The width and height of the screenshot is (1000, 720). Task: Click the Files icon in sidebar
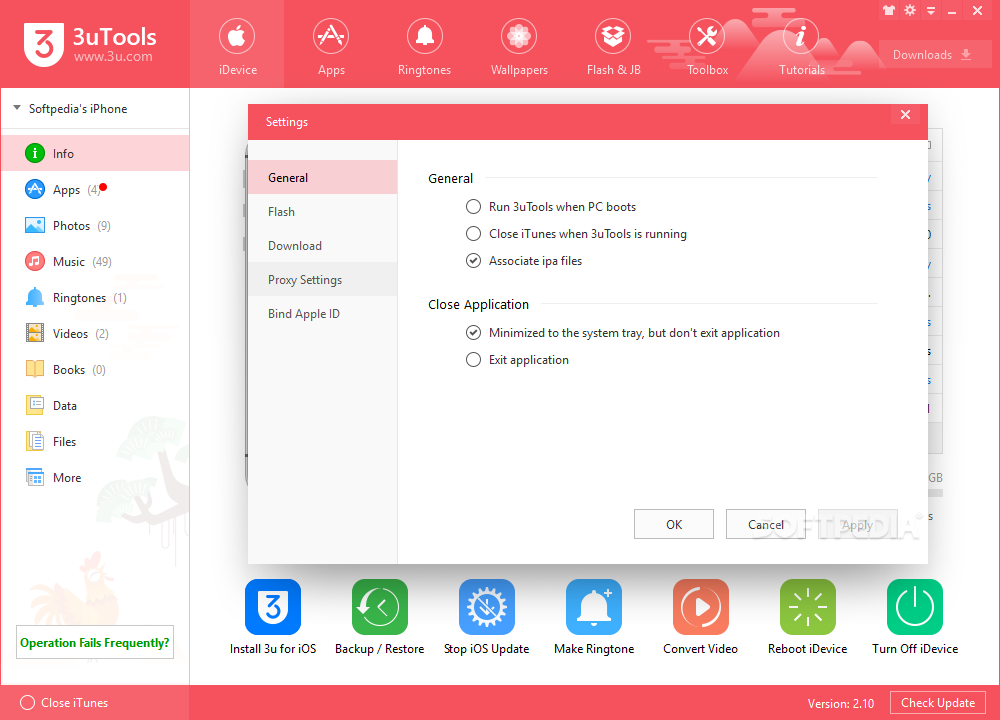(x=34, y=441)
